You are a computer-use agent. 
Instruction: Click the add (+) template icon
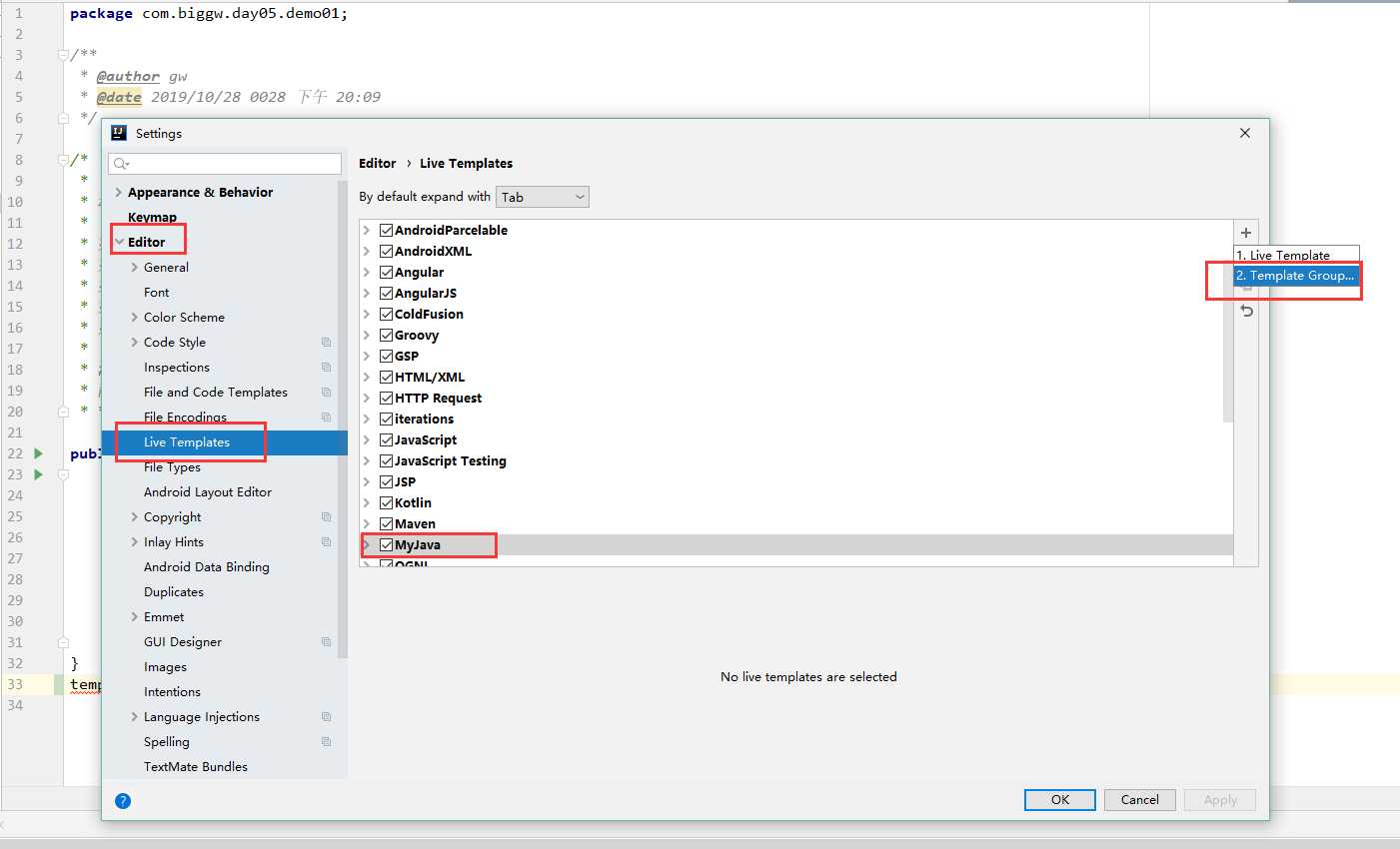1246,233
